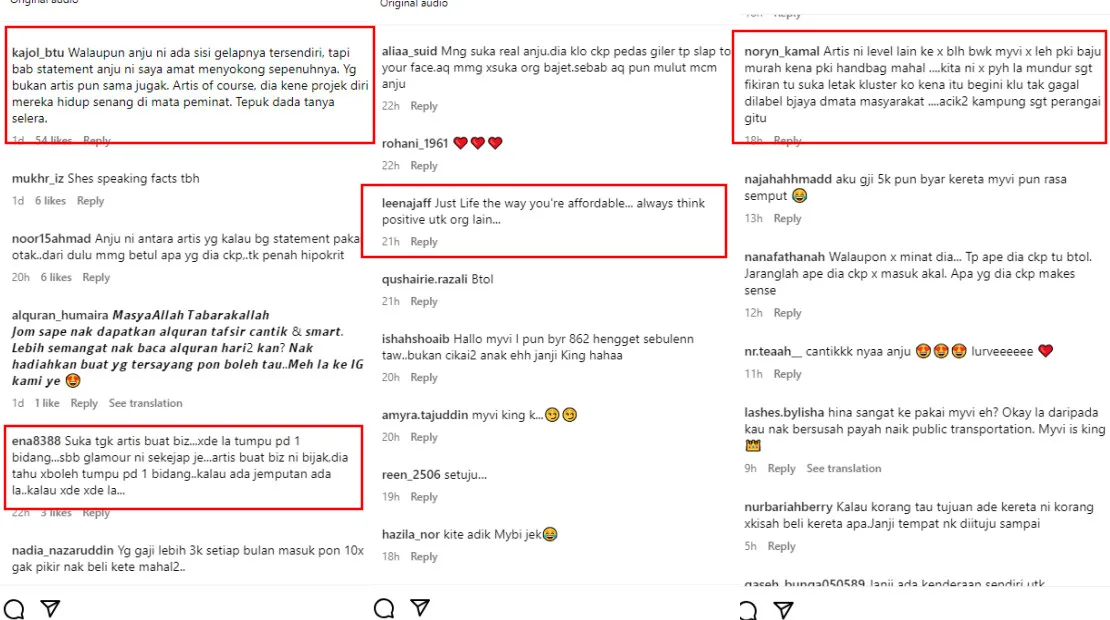Click the comment bubble icon in left panel
This screenshot has width=1110, height=620.
(14, 609)
